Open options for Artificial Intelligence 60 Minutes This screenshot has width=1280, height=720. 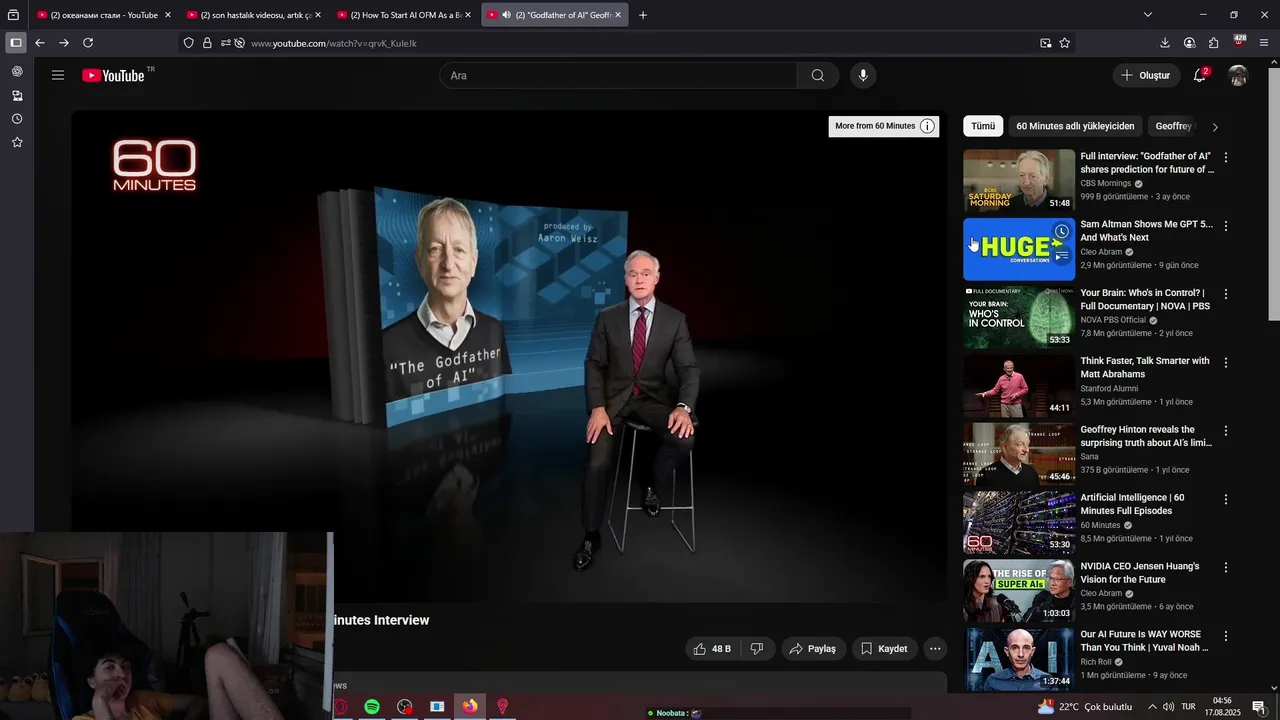point(1226,499)
